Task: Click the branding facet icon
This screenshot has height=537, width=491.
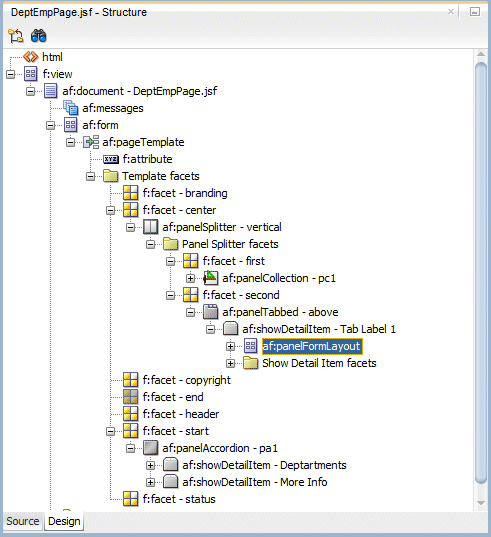Action: coord(130,193)
